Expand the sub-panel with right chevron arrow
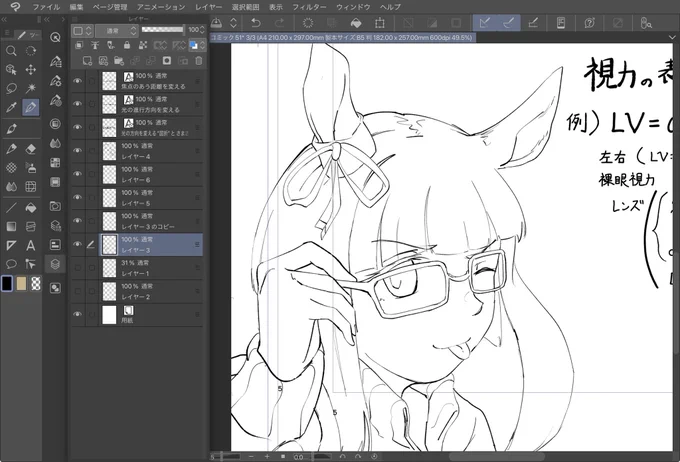680x462 pixels. (63, 20)
